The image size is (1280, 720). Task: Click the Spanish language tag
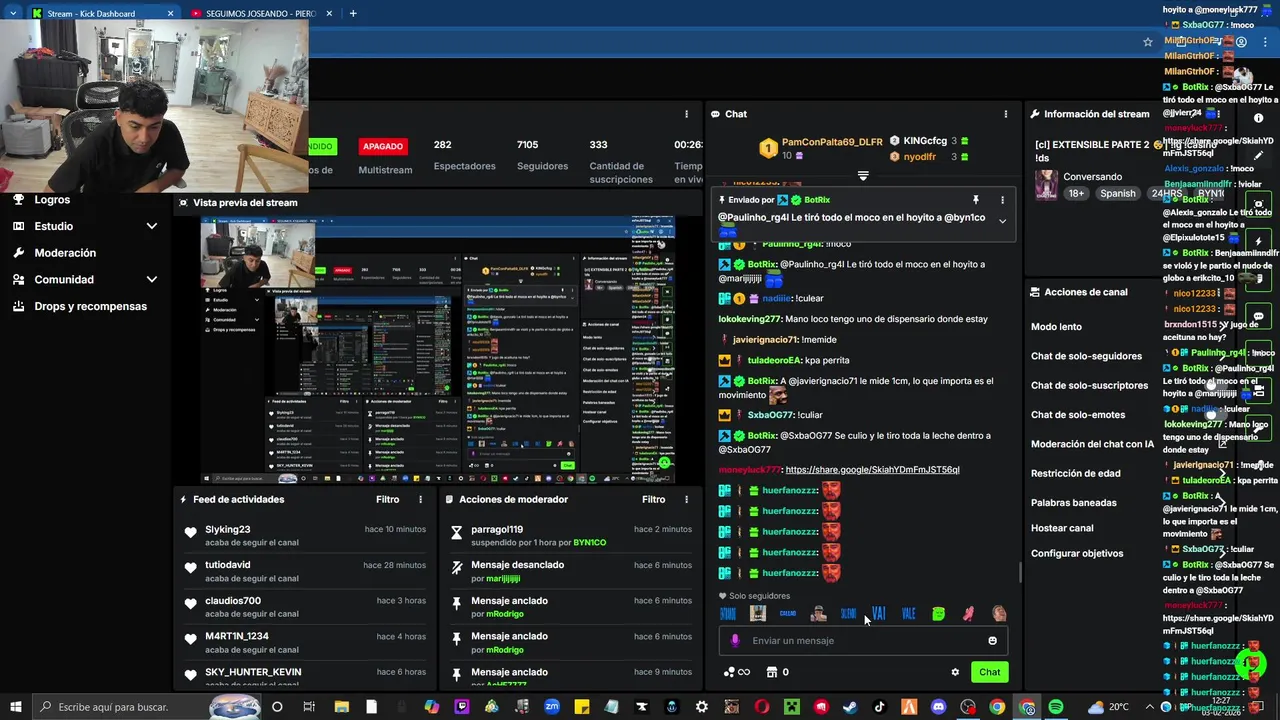pyautogui.click(x=1118, y=193)
